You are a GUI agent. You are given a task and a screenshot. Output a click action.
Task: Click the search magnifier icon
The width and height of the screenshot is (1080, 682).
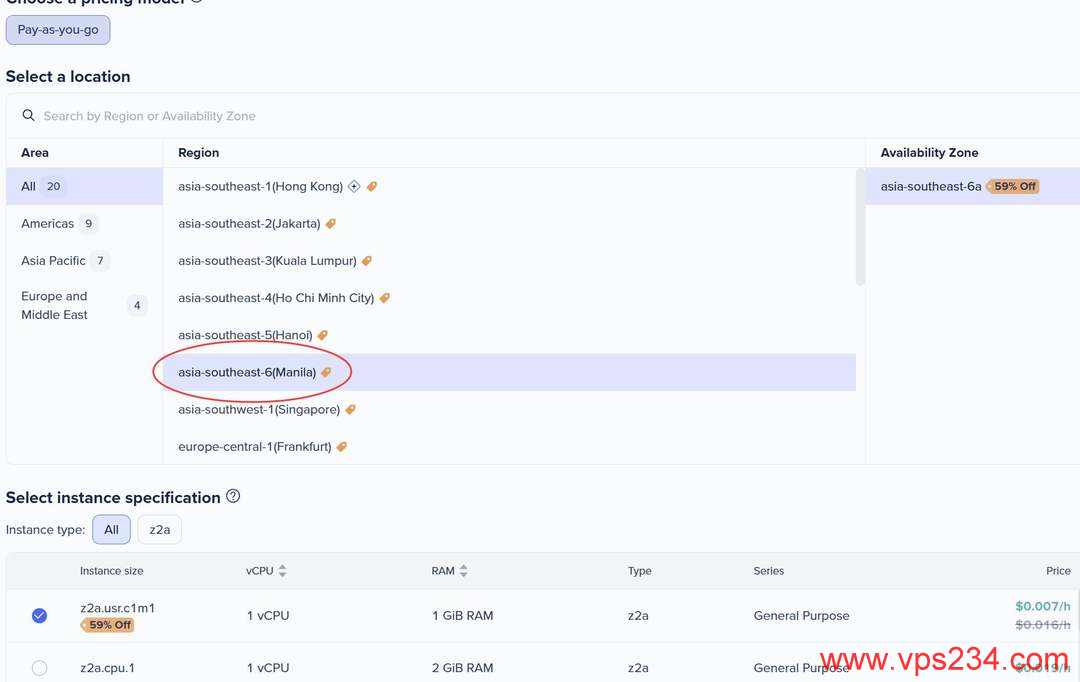tap(29, 116)
